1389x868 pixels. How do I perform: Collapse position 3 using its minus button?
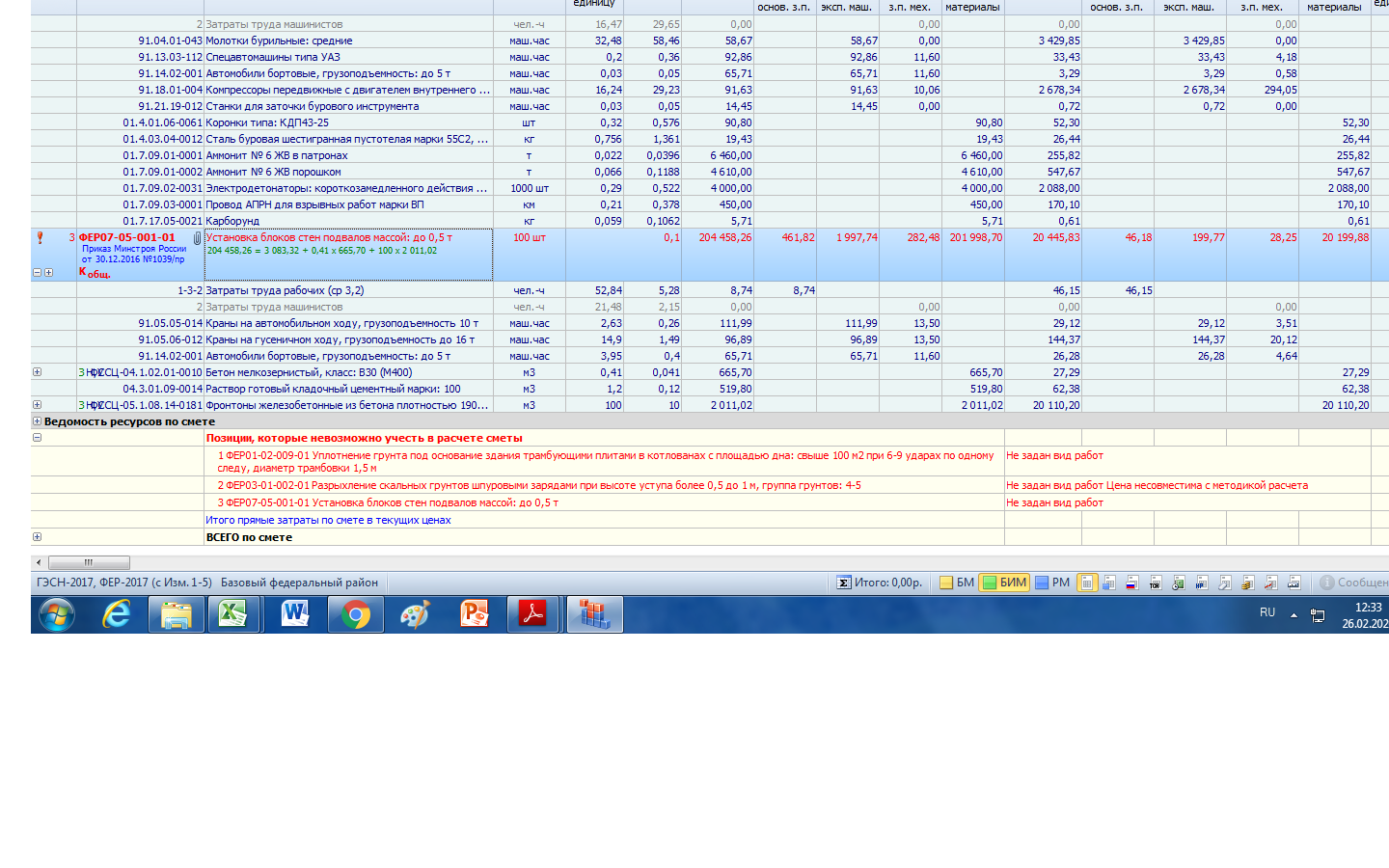tap(38, 273)
